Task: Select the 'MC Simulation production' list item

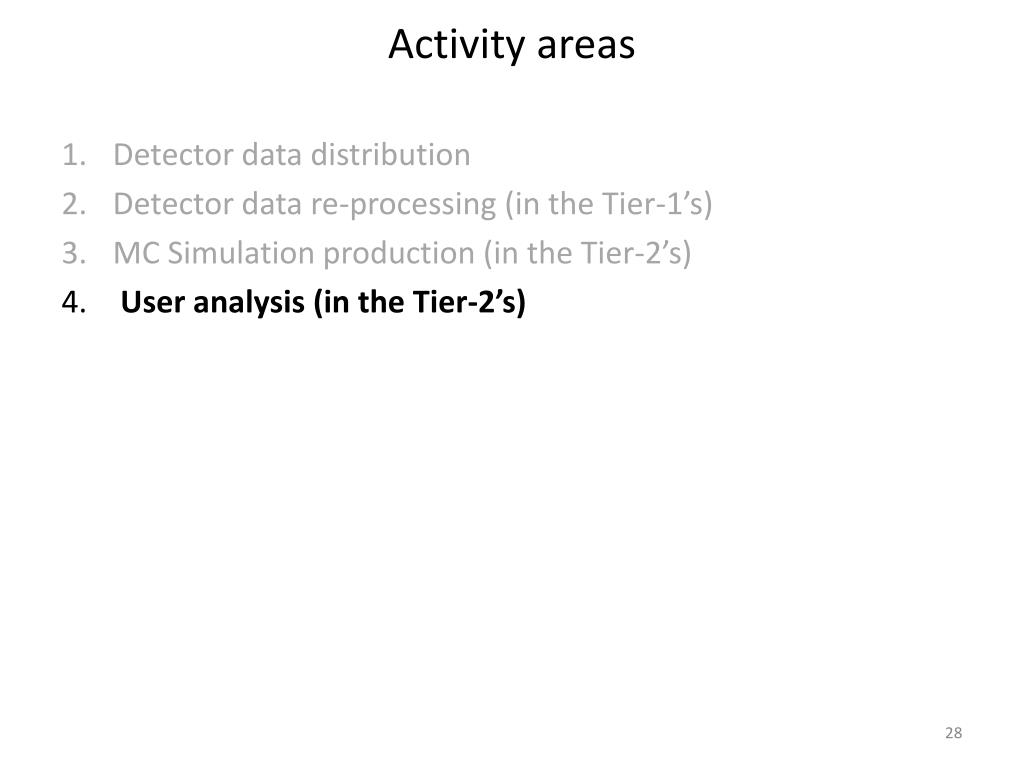Action: click(x=402, y=253)
